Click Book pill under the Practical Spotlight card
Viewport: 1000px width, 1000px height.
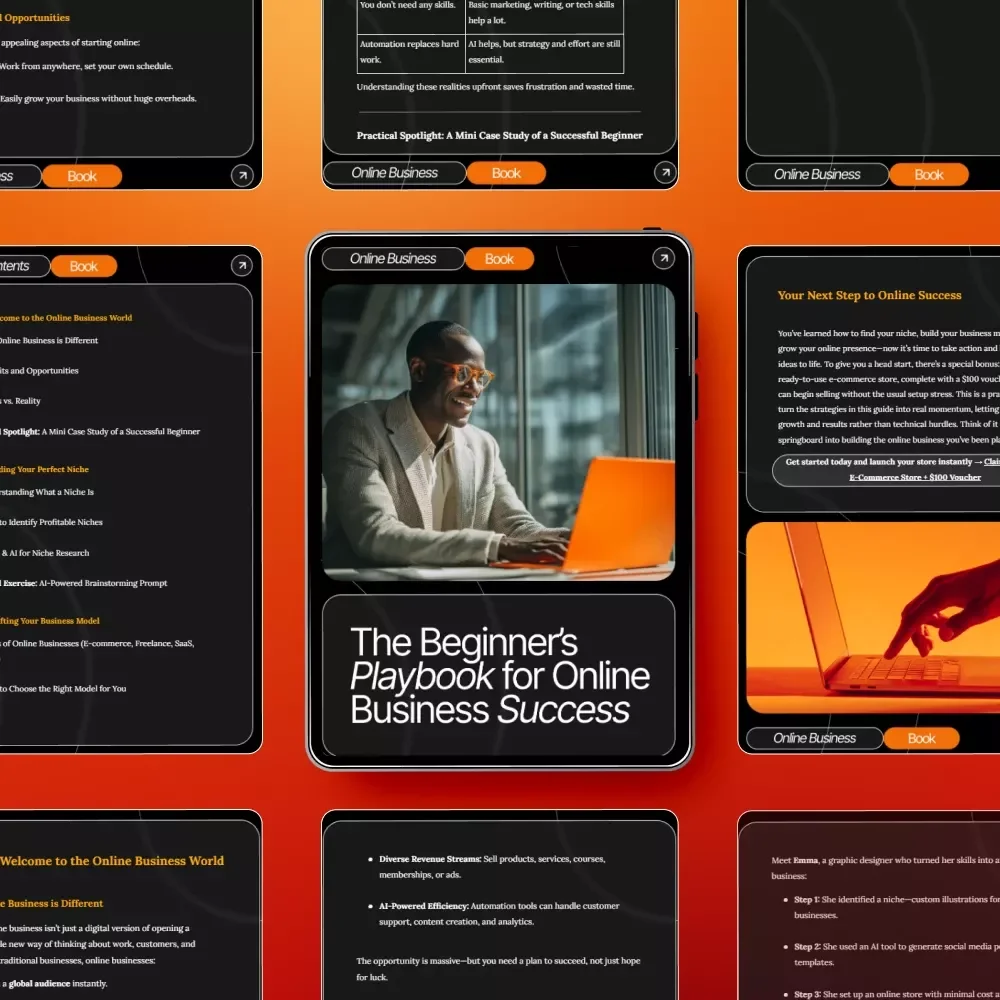tap(506, 173)
